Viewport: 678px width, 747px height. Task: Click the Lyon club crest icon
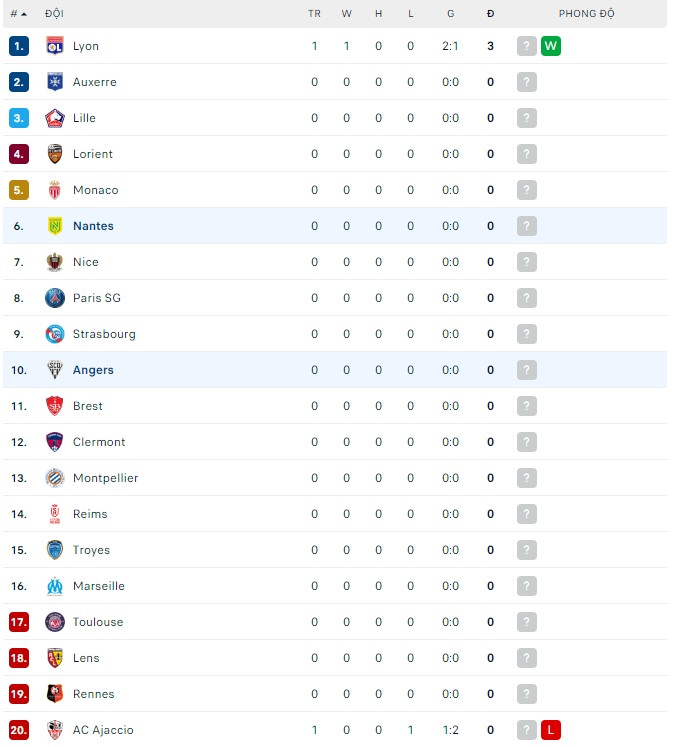click(x=55, y=46)
